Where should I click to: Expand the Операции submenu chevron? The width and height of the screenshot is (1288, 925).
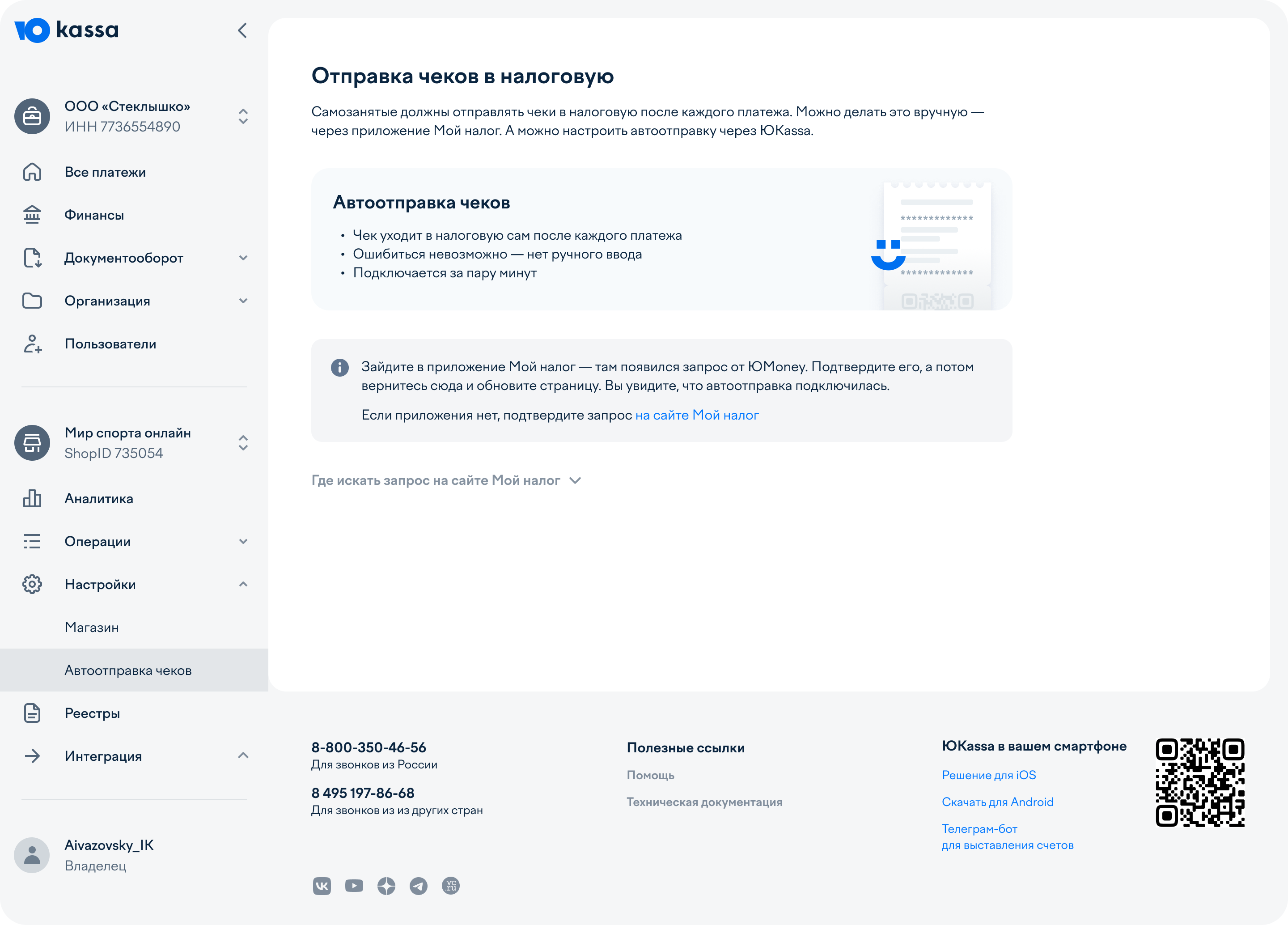(x=243, y=542)
